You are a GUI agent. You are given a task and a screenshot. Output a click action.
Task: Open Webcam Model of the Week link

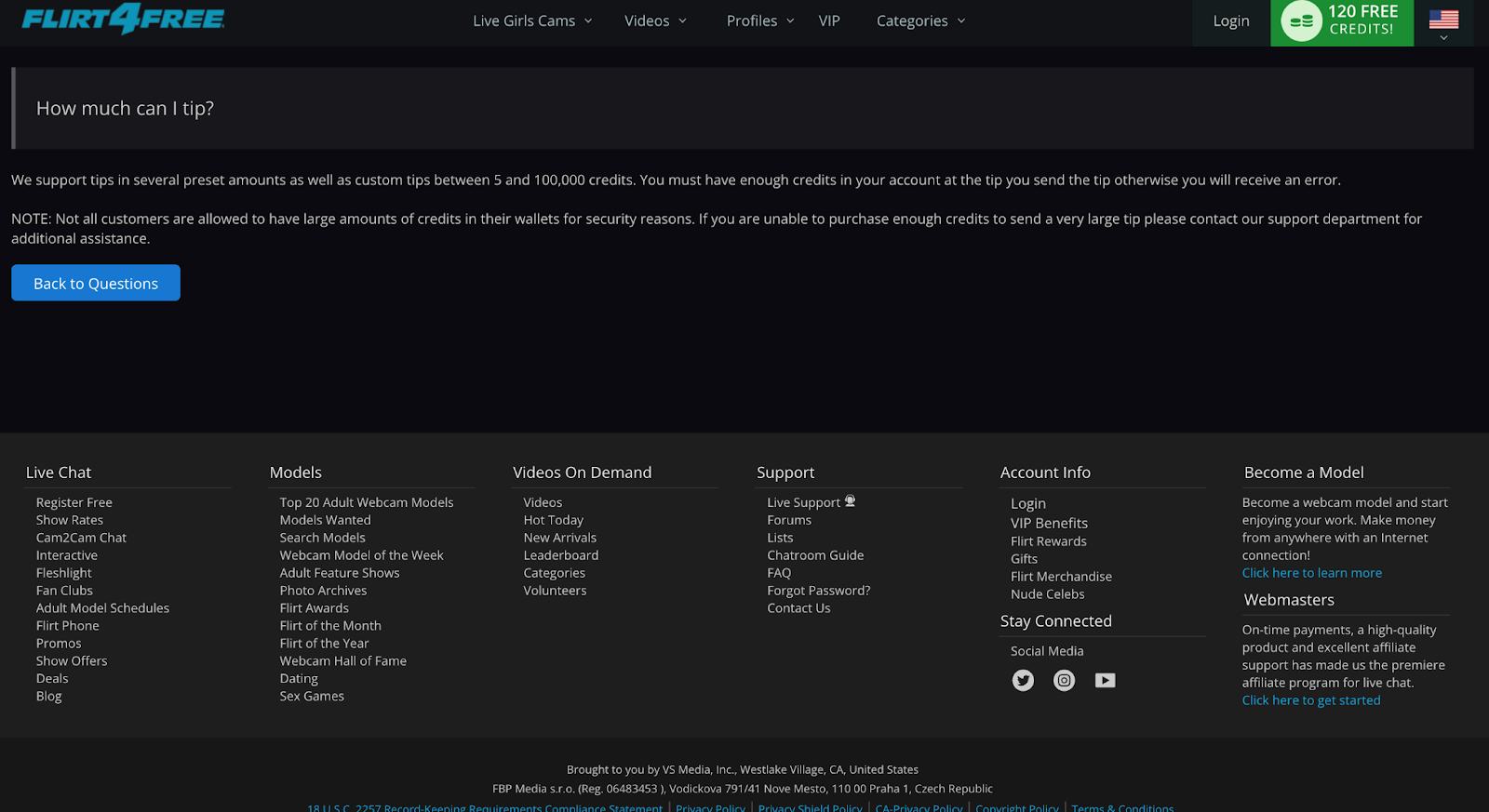[362, 555]
